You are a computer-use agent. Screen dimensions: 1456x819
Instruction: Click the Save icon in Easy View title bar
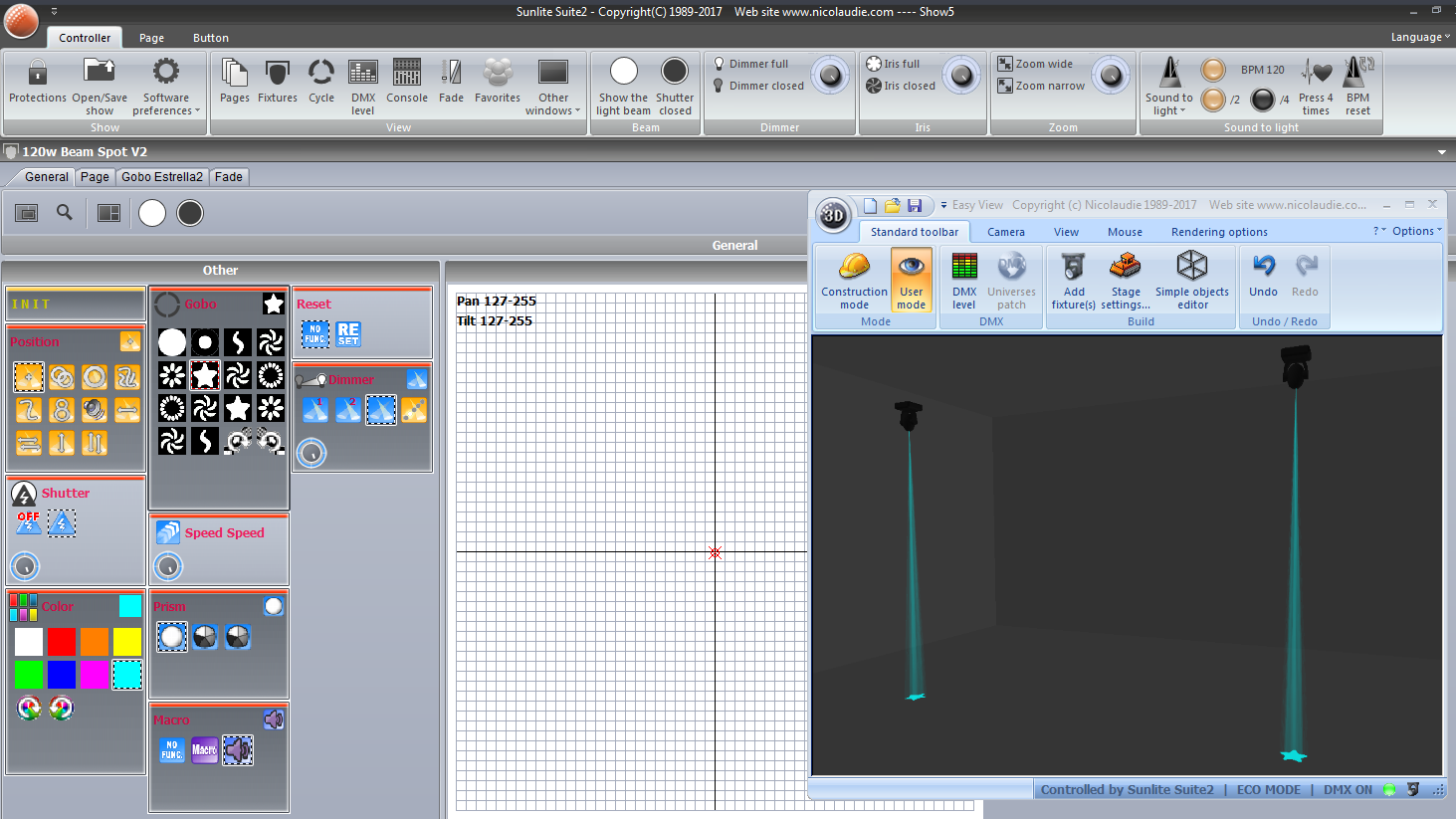[x=915, y=205]
